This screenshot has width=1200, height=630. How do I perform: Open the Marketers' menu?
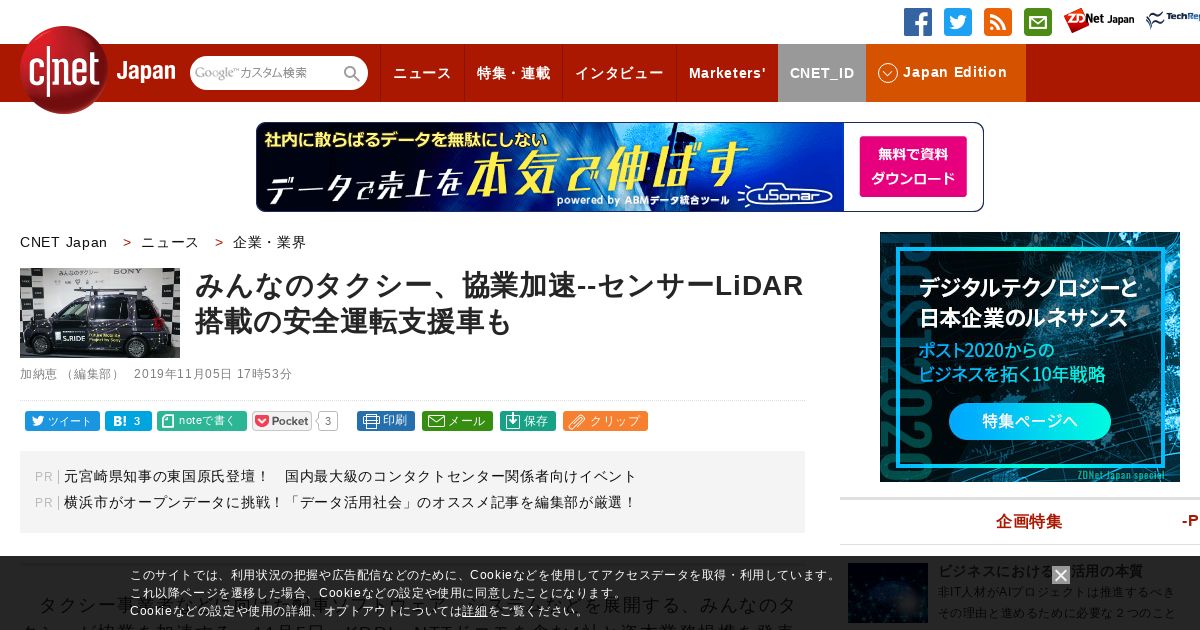coord(727,73)
